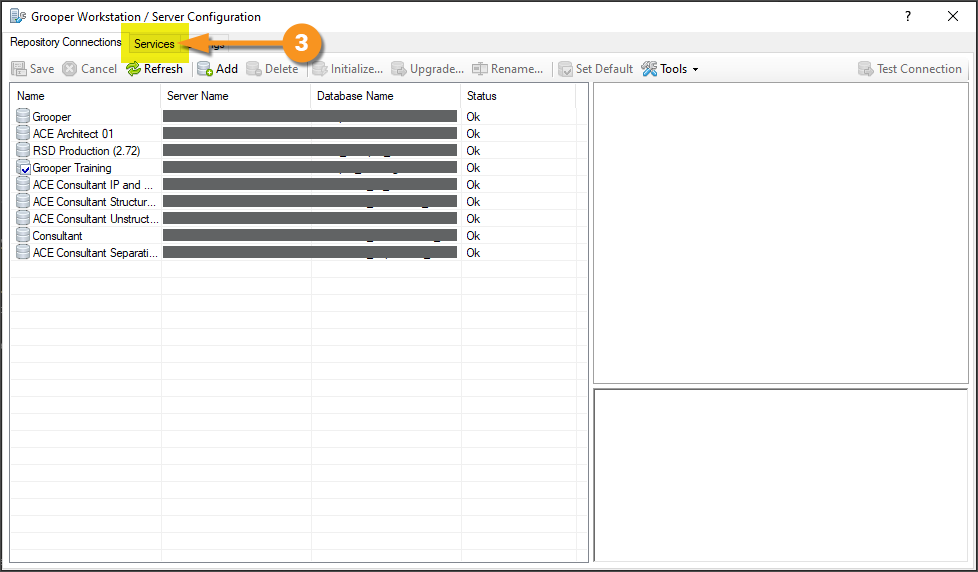
Task: Click the Initialize... toolbar button
Action: (x=347, y=69)
